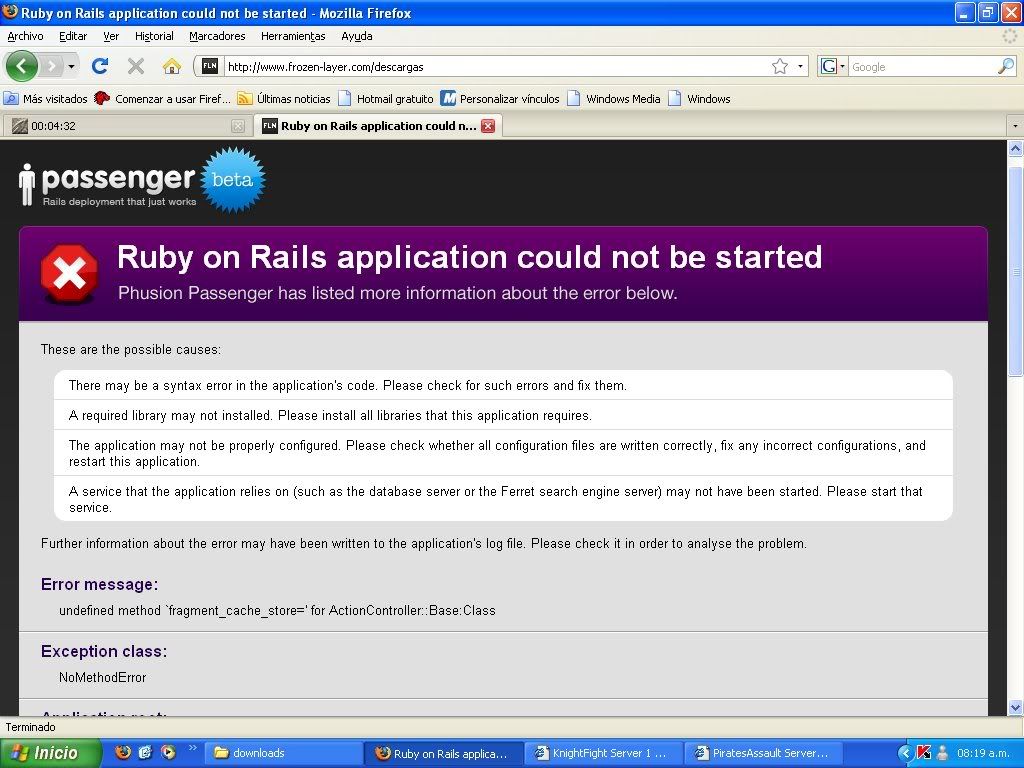This screenshot has height=768, width=1024.
Task: Minimize the Firefox window
Action: 965,12
